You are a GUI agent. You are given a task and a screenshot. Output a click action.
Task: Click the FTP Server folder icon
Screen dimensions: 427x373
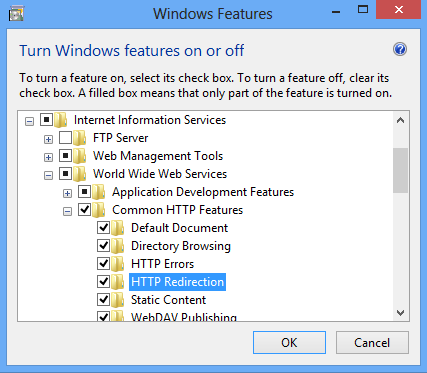pyautogui.click(x=80, y=138)
